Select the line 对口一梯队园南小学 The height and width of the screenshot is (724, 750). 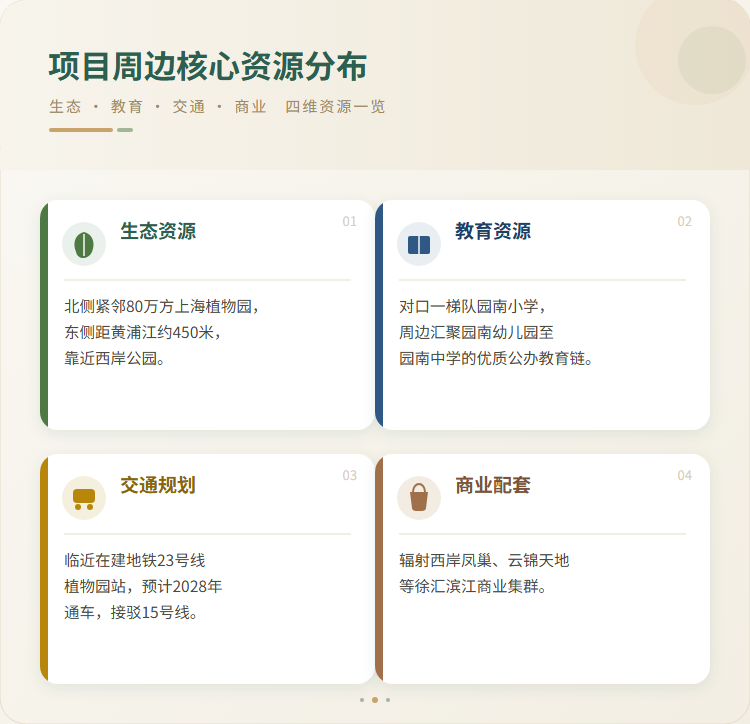[x=473, y=306]
